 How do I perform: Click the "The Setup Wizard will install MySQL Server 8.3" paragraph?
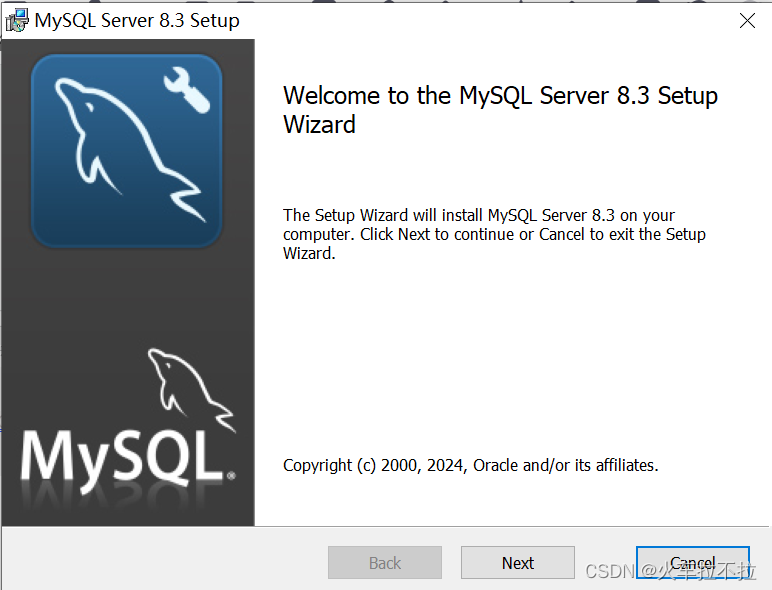[494, 234]
